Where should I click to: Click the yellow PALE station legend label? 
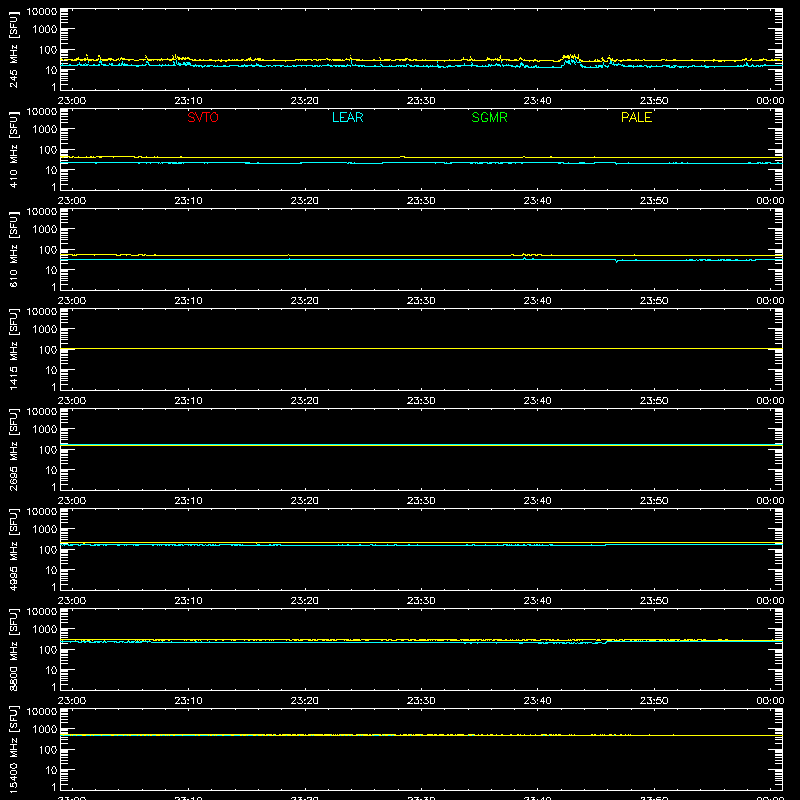coord(636,117)
